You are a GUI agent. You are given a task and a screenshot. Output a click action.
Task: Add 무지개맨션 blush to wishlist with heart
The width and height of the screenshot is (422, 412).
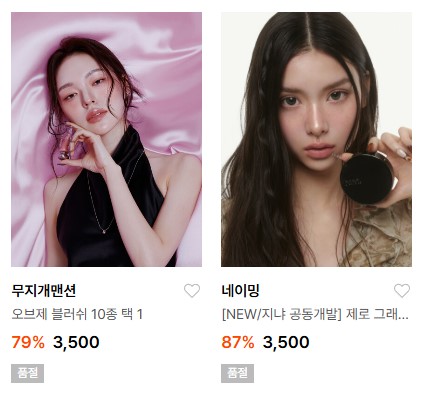(192, 291)
